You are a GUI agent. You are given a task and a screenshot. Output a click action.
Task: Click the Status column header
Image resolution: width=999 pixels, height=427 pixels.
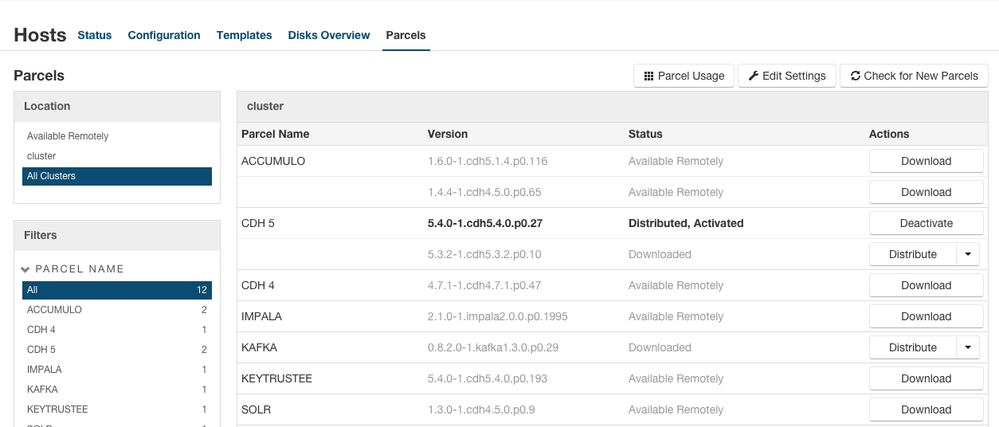(x=645, y=134)
